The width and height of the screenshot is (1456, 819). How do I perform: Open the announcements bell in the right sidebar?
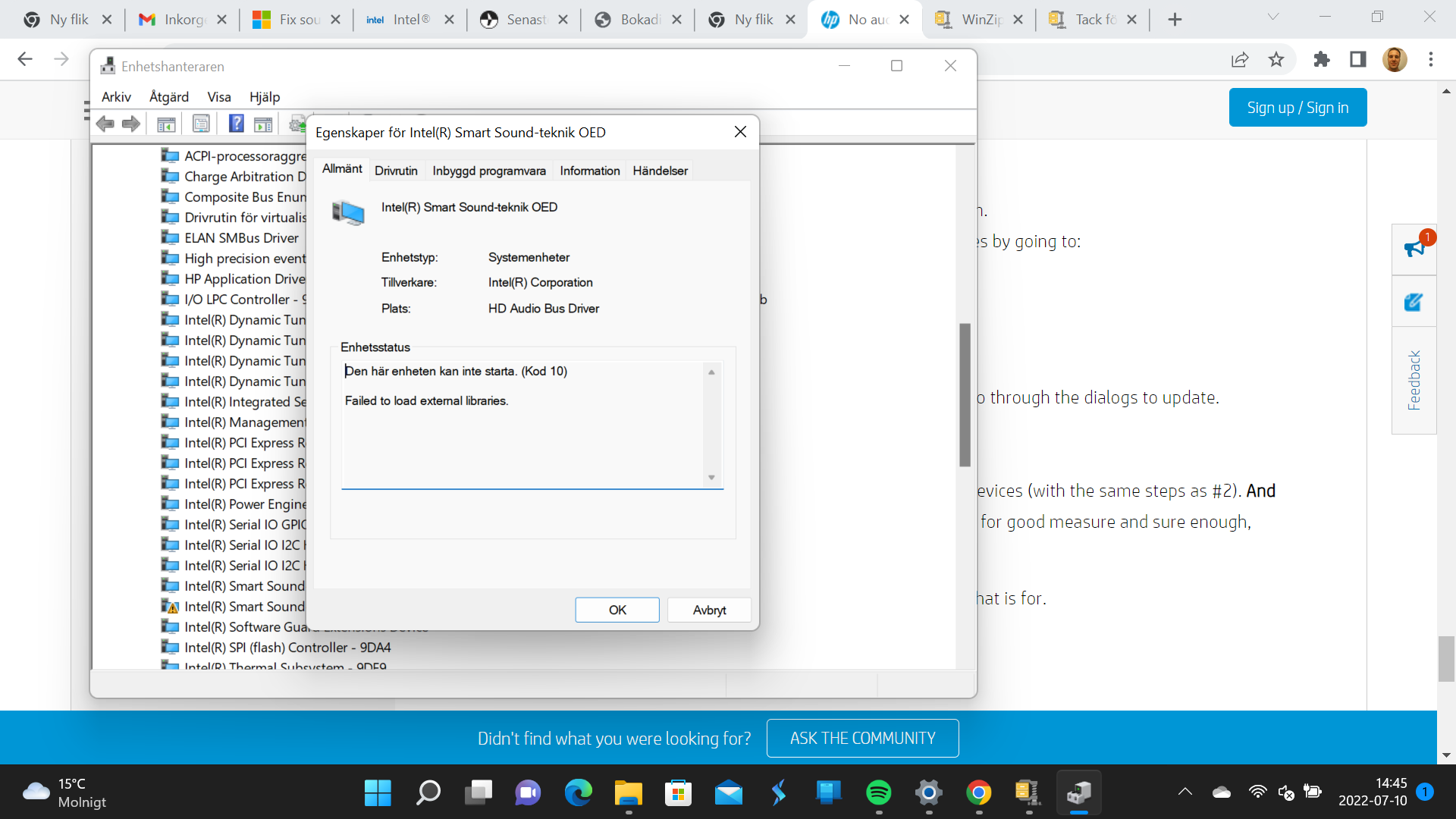coord(1414,249)
